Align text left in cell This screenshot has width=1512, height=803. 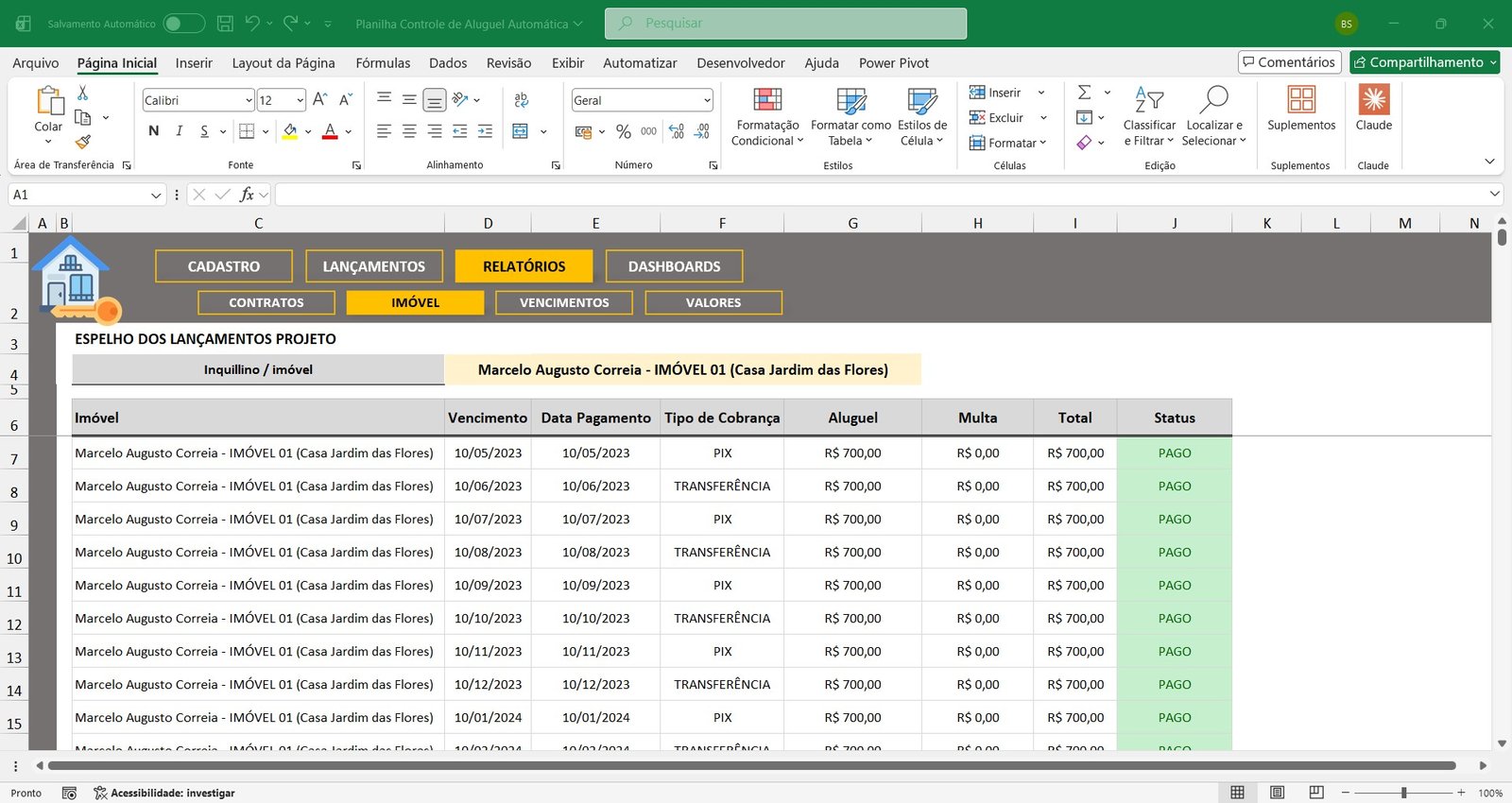[x=384, y=131]
